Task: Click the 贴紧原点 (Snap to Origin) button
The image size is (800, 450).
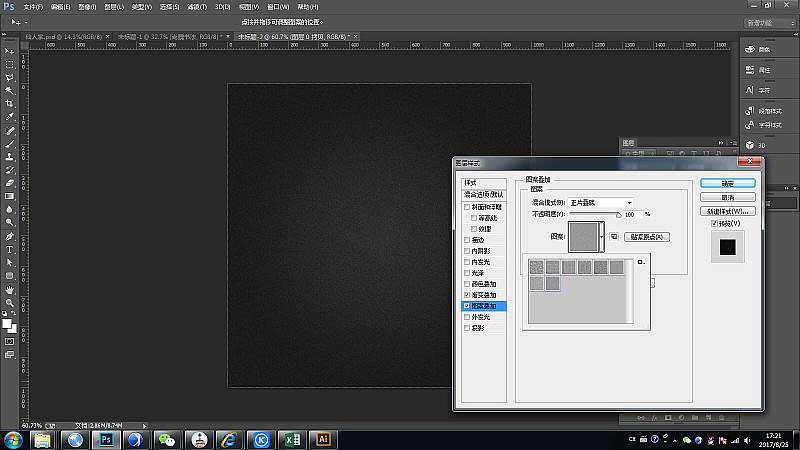Action: [648, 237]
